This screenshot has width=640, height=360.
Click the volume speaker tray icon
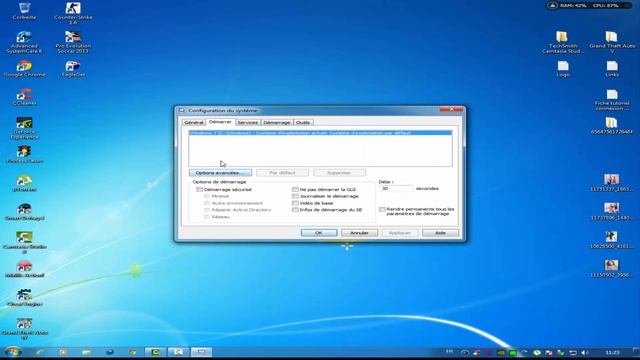tap(584, 353)
